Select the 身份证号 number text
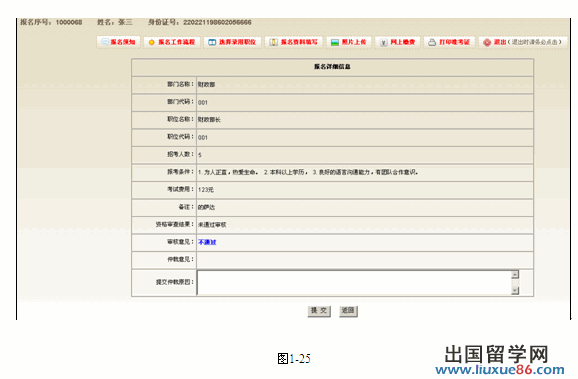 click(200, 22)
